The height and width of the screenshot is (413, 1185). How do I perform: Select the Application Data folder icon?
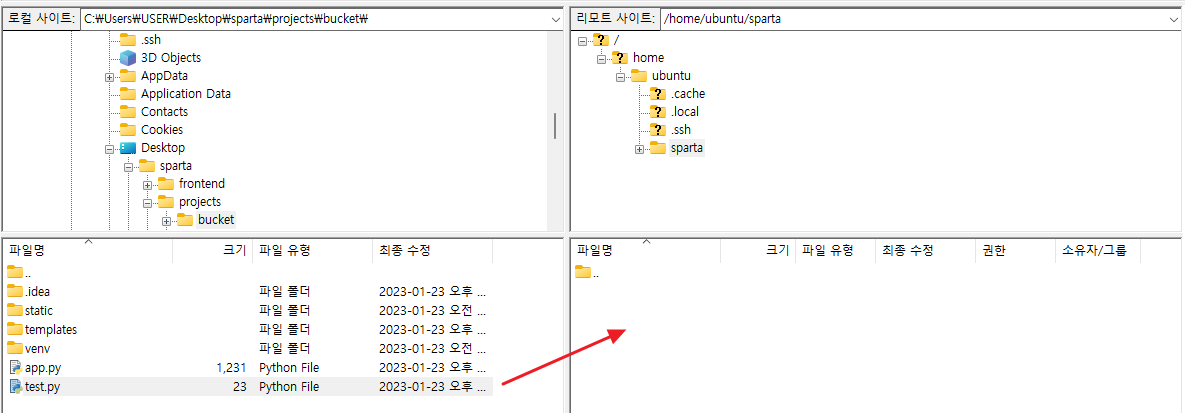point(128,94)
